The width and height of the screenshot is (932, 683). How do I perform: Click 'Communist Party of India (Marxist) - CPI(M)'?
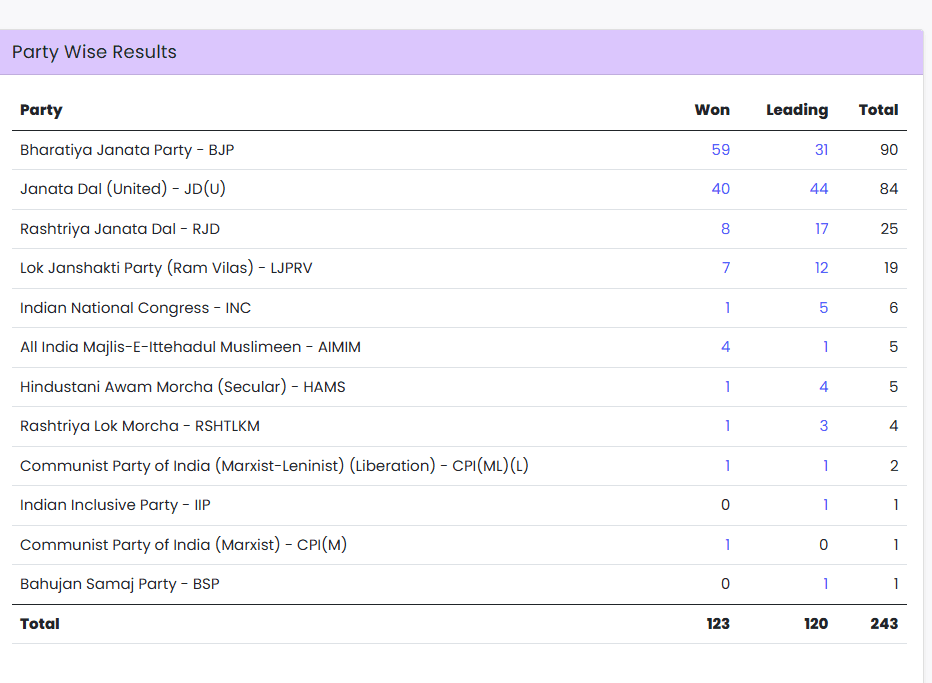pos(183,545)
